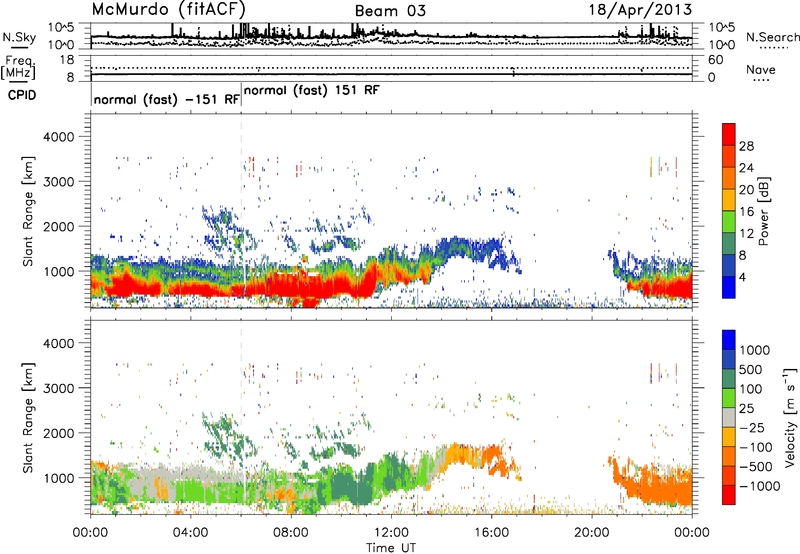Select the '24' Power colorbar value
800x554 pixels.
[x=746, y=168]
